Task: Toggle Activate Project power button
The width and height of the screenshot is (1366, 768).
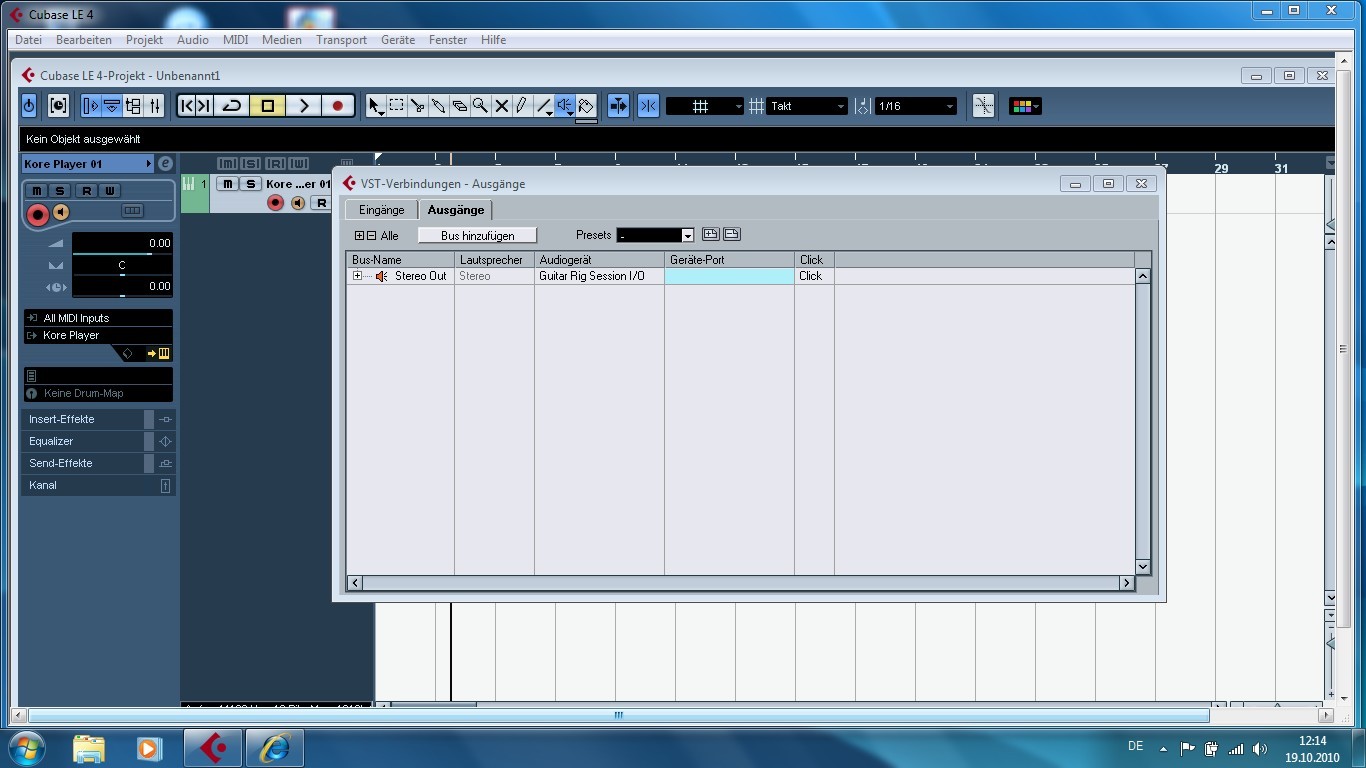Action: 29,106
